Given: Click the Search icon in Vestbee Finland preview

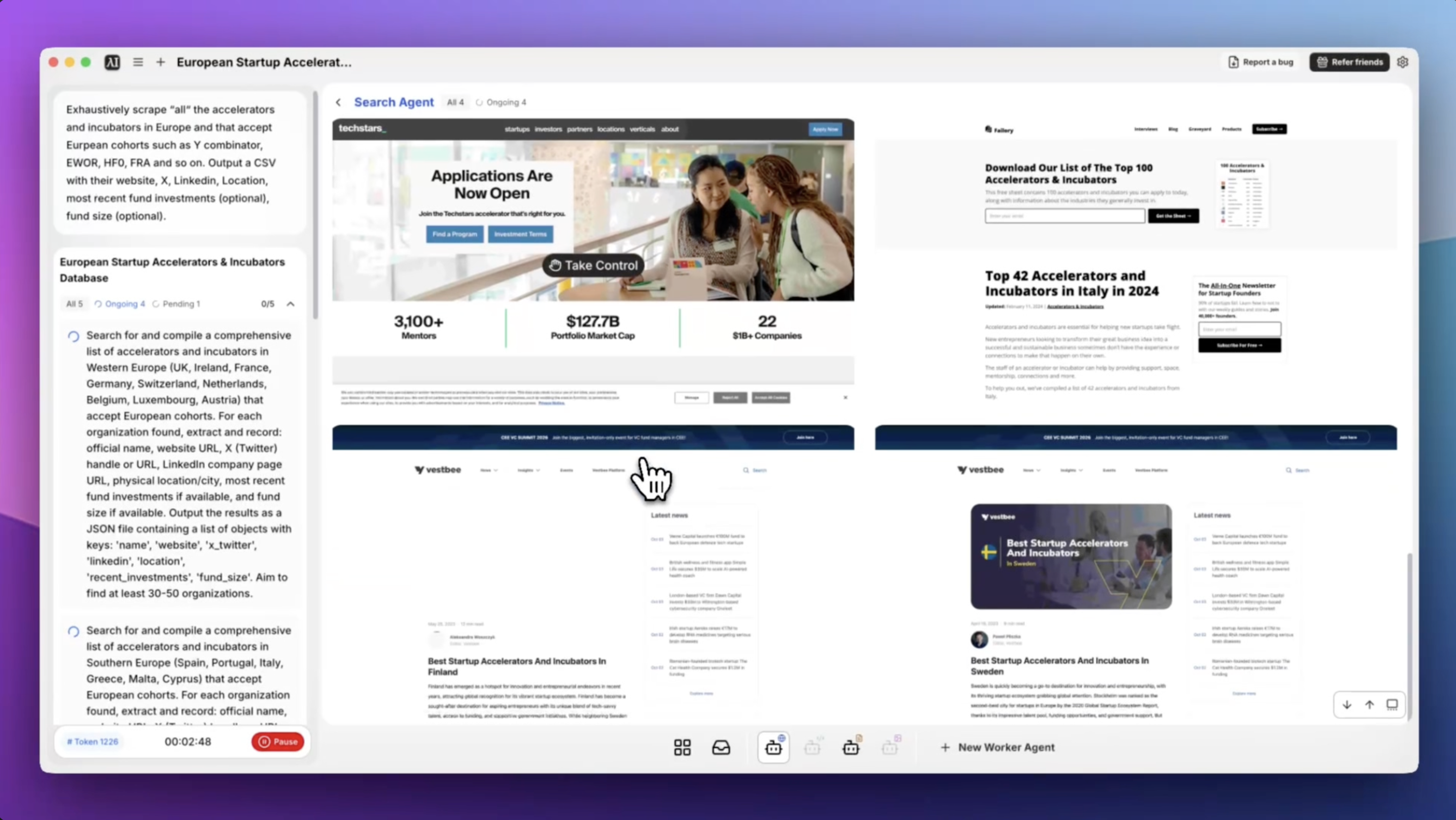Looking at the screenshot, I should pos(755,470).
